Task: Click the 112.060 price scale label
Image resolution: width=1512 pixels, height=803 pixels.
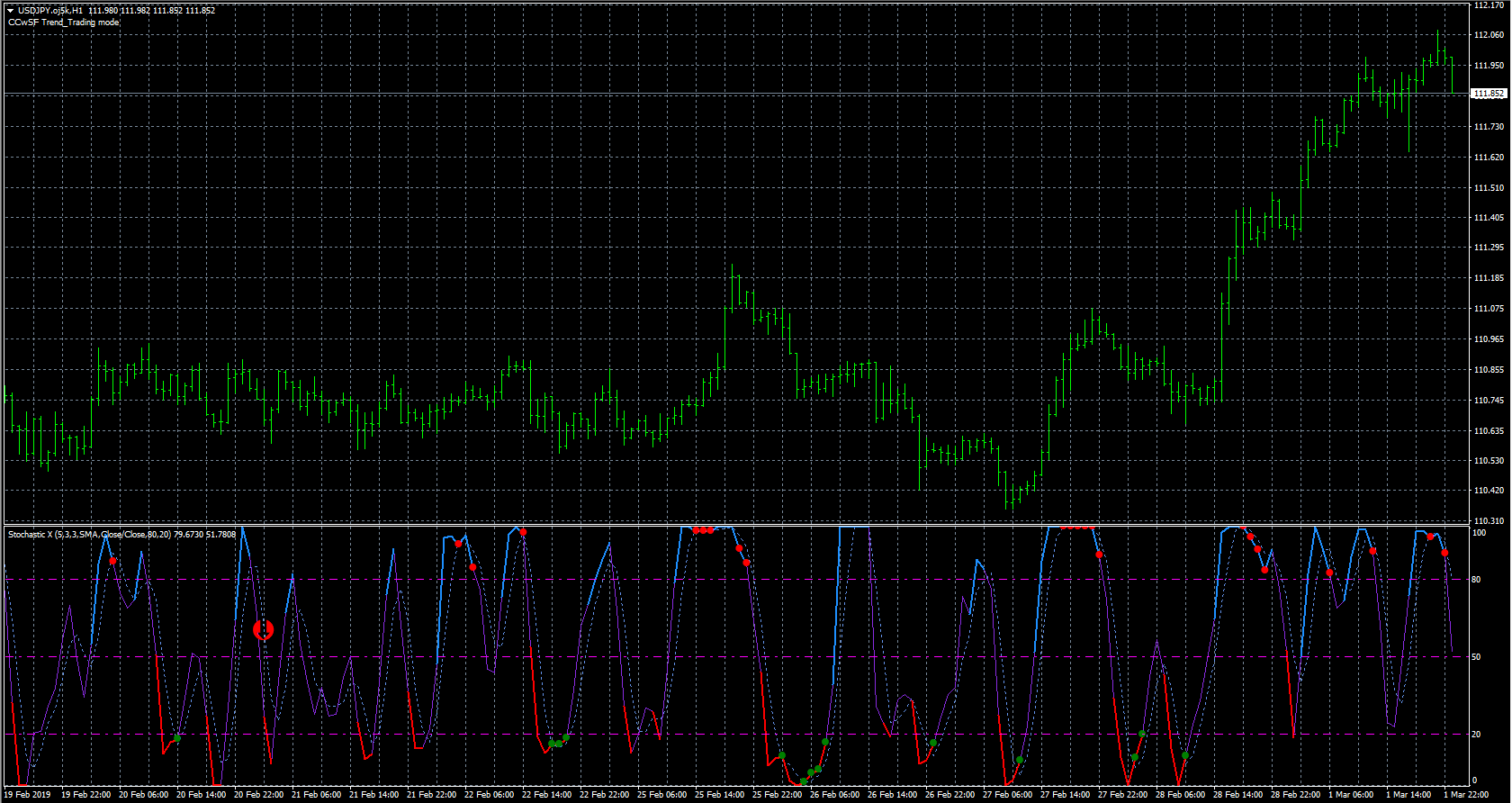Action: 1489,35
